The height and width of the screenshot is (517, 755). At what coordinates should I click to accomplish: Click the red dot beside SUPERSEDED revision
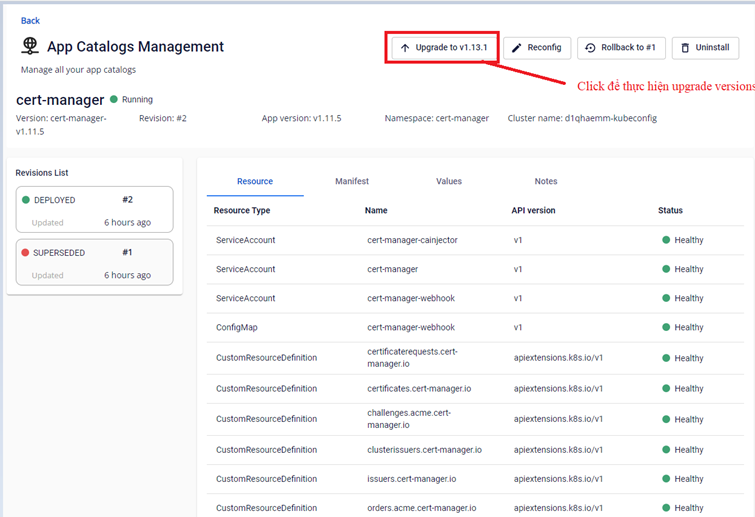(x=26, y=253)
